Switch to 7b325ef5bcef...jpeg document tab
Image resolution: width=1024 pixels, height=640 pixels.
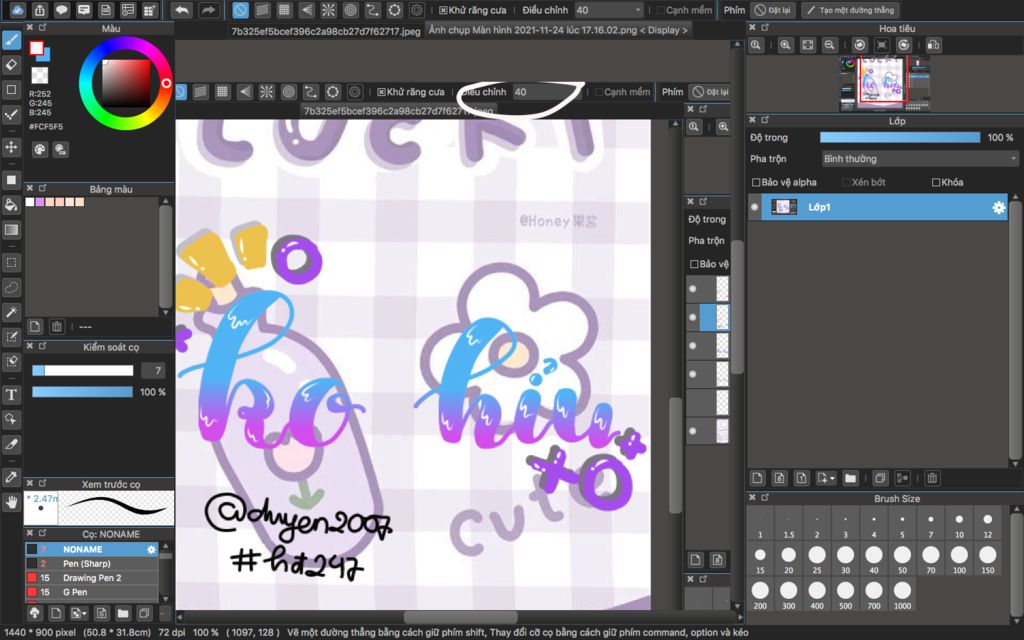326,31
